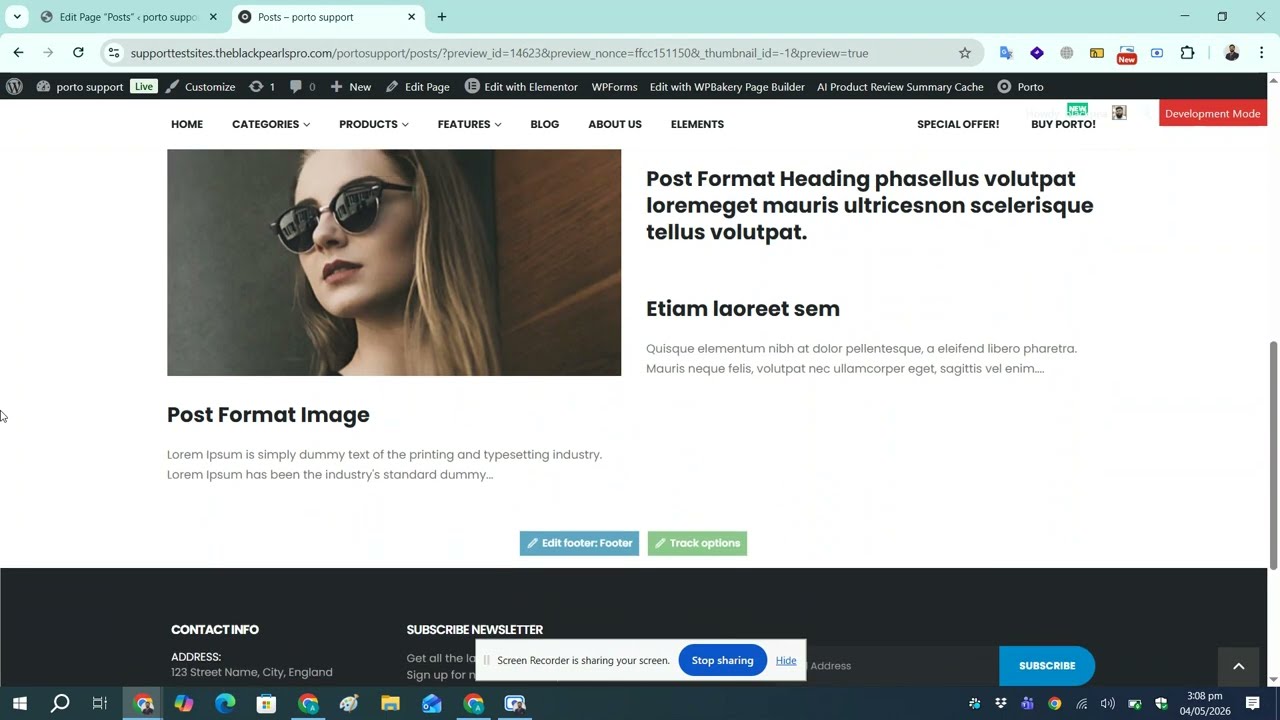Open Chrome's three-dot menu
Image resolution: width=1280 pixels, height=720 pixels.
pos(1262,53)
